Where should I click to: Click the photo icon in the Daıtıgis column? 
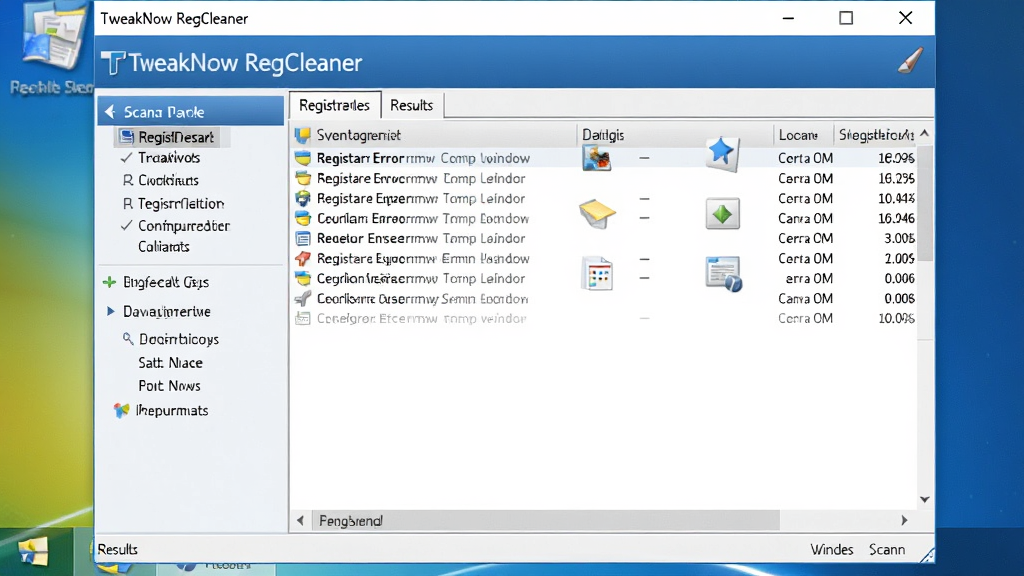pos(596,158)
